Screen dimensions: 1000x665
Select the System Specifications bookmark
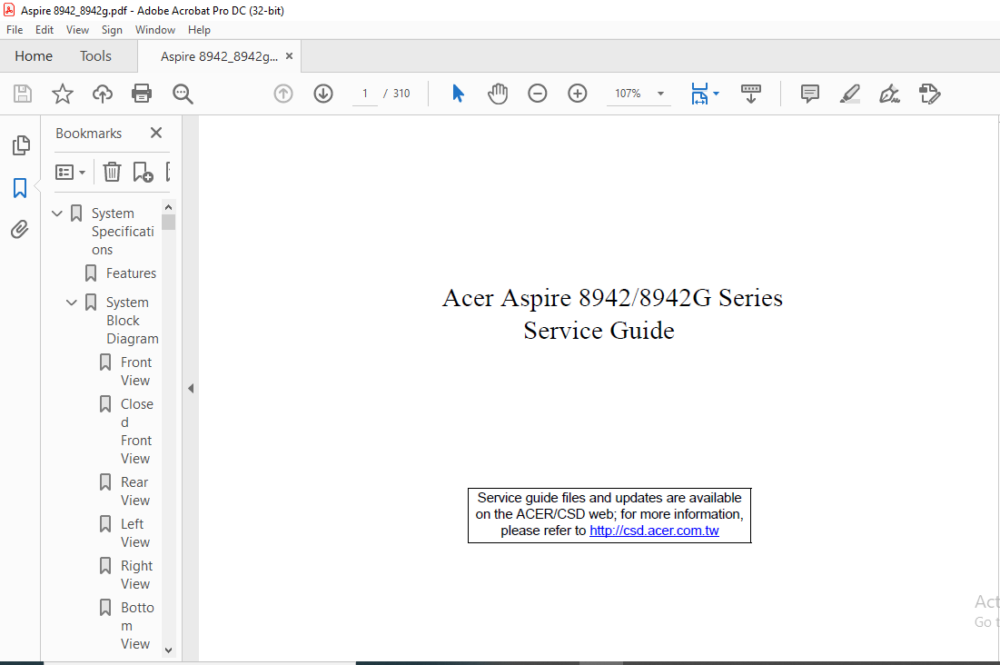[122, 231]
